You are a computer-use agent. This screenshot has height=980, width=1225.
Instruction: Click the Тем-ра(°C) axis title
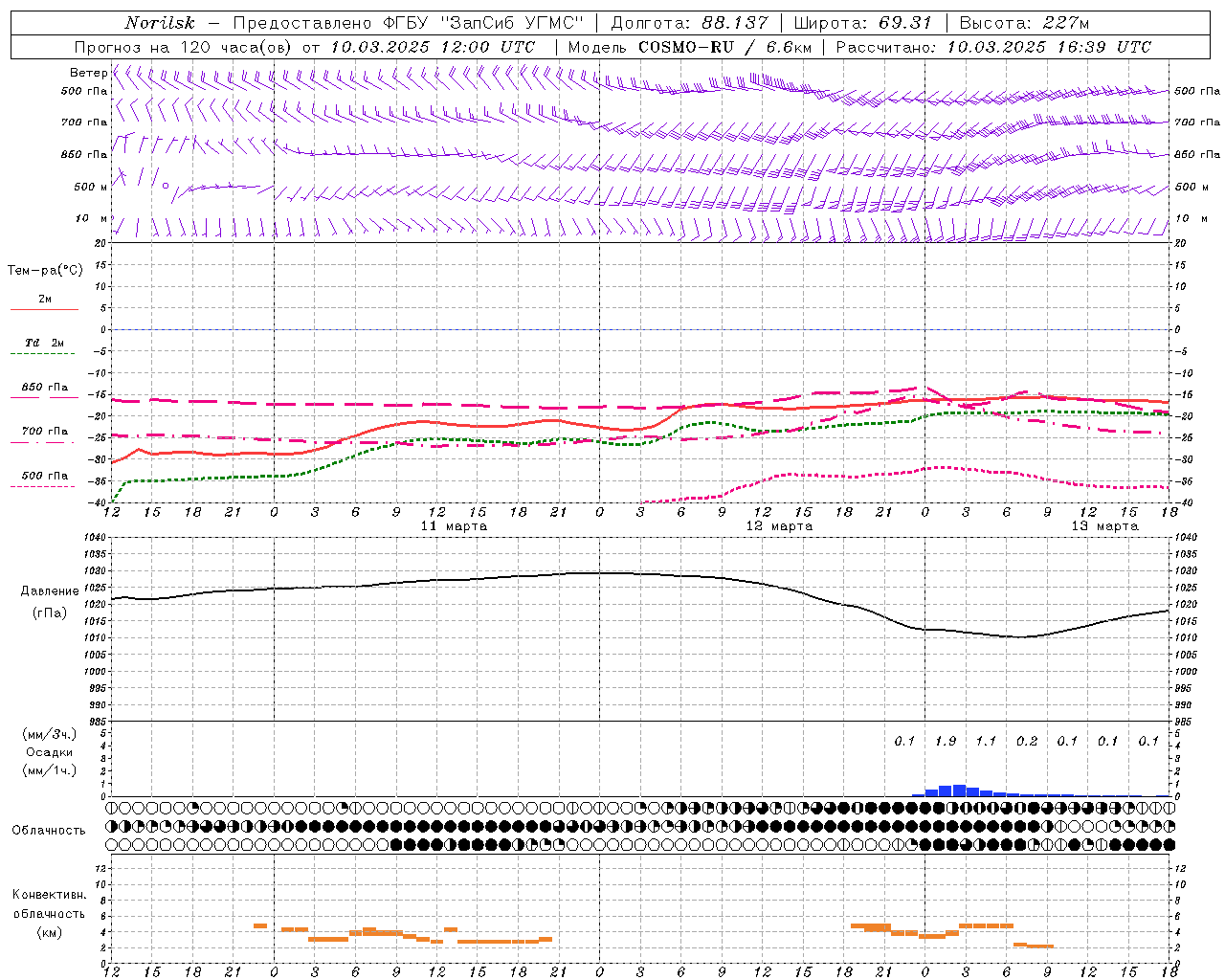click(x=45, y=271)
